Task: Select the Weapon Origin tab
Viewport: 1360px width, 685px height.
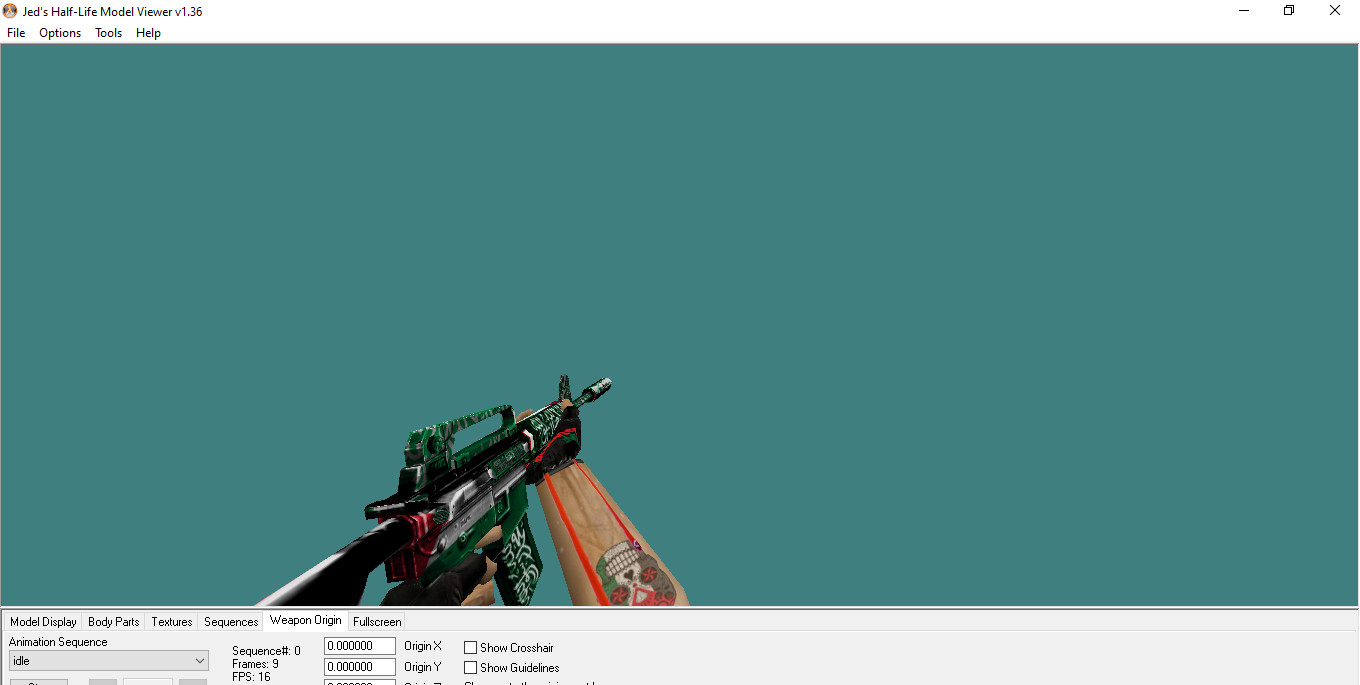Action: click(x=305, y=619)
